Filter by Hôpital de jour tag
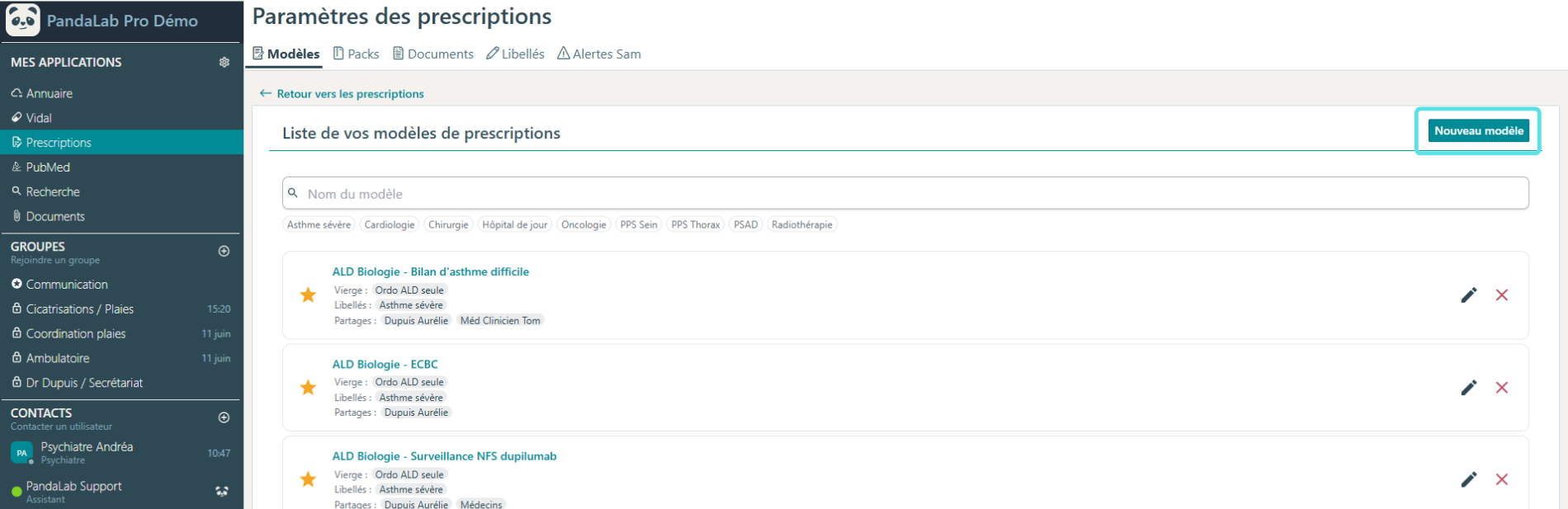1568x509 pixels. pos(515,224)
